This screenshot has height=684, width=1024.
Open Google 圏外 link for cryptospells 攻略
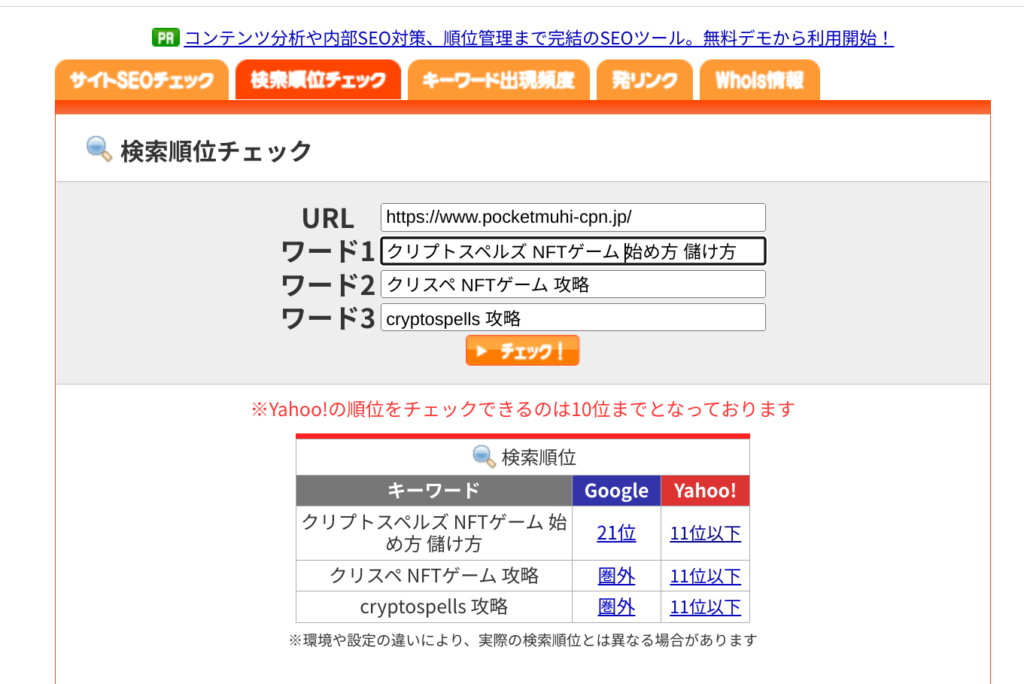tap(616, 607)
